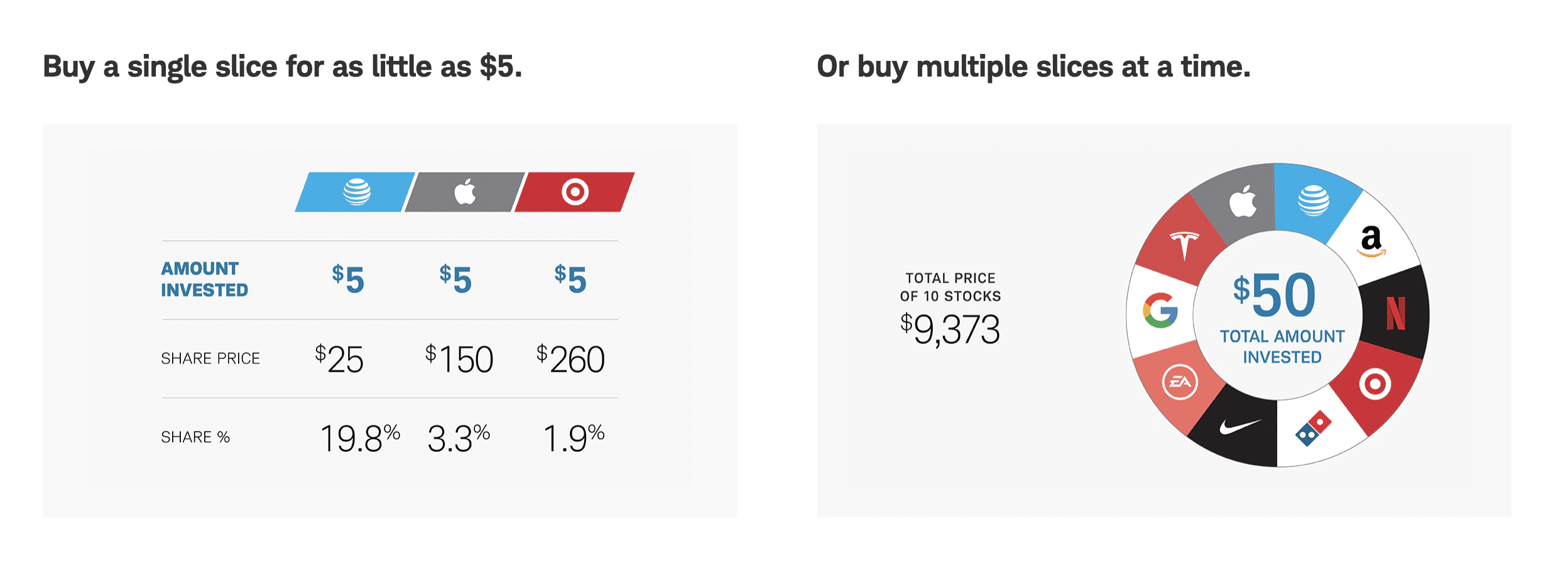Select the Target bullseye slice in the wheel
Image resolution: width=1568 pixels, height=575 pixels.
[x=1375, y=384]
